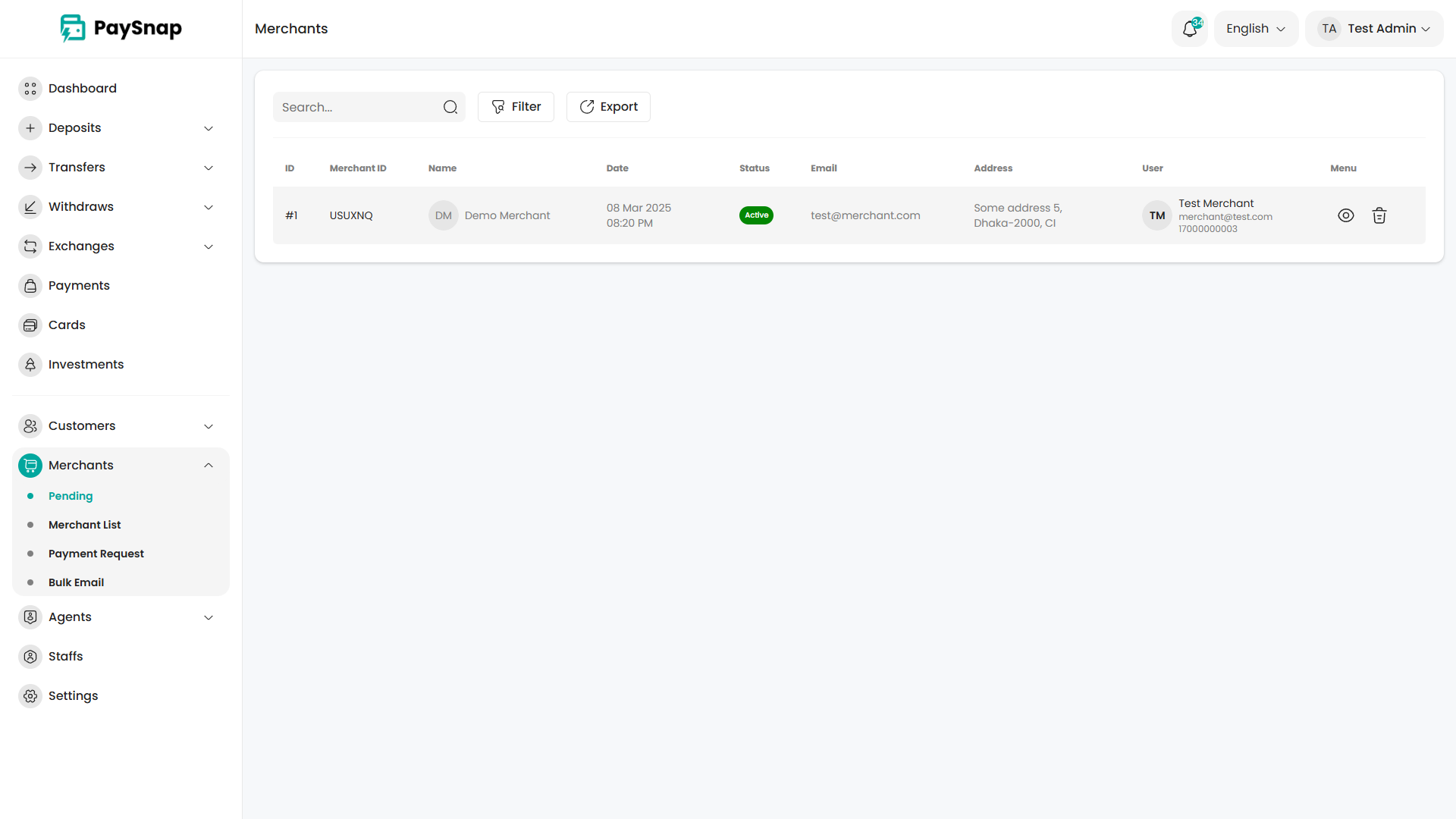1456x819 pixels.
Task: Open the Test Admin account menu
Action: point(1374,29)
